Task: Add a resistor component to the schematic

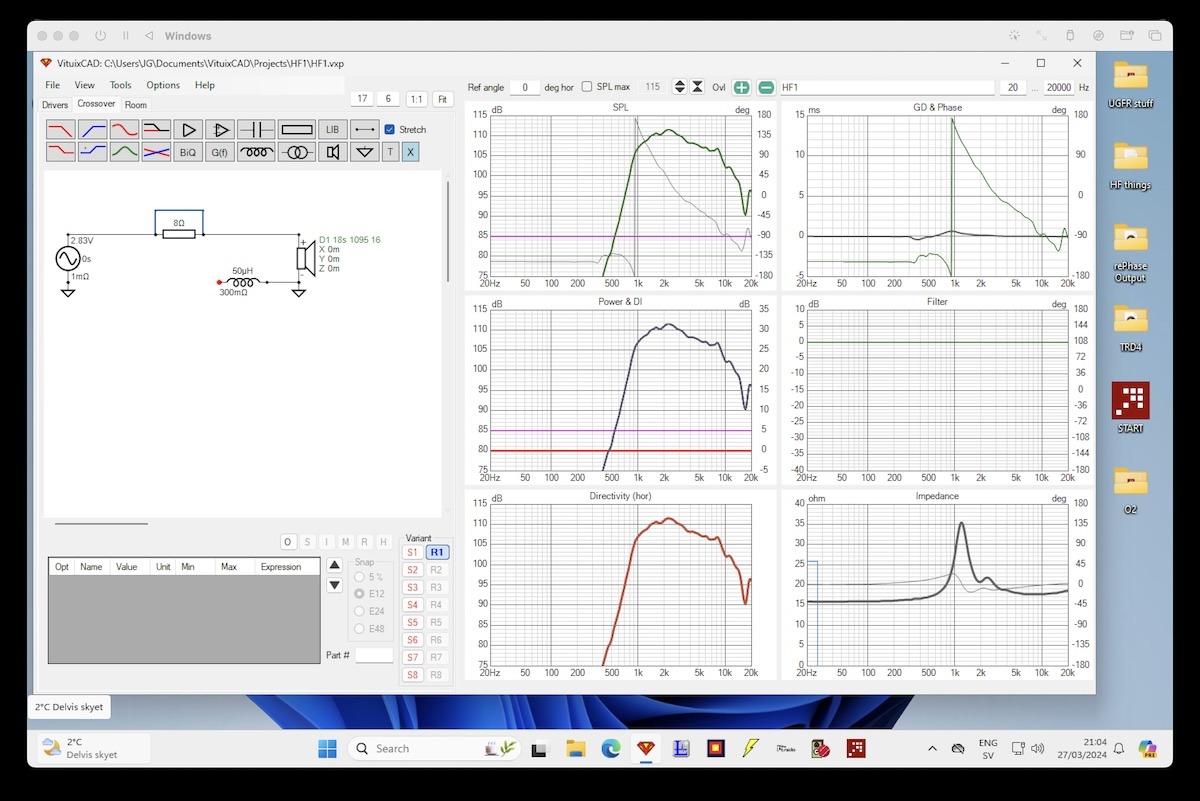Action: [x=297, y=129]
